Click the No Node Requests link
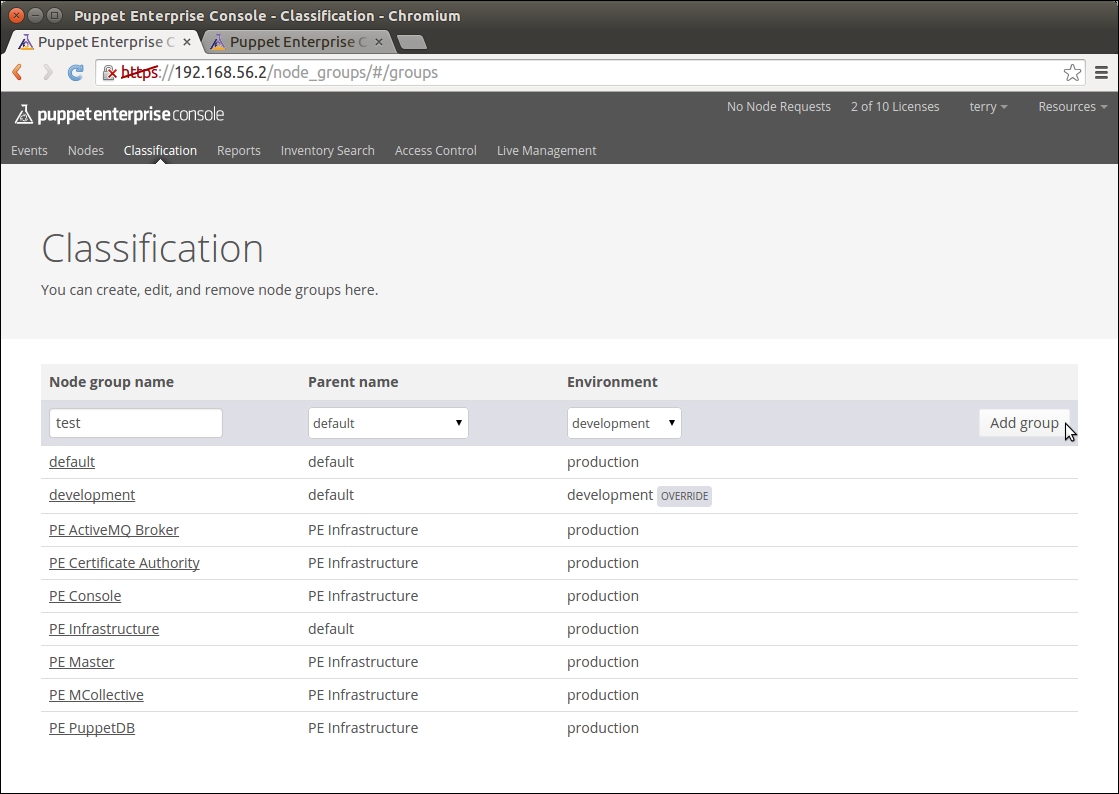The width and height of the screenshot is (1119, 794). tap(778, 107)
